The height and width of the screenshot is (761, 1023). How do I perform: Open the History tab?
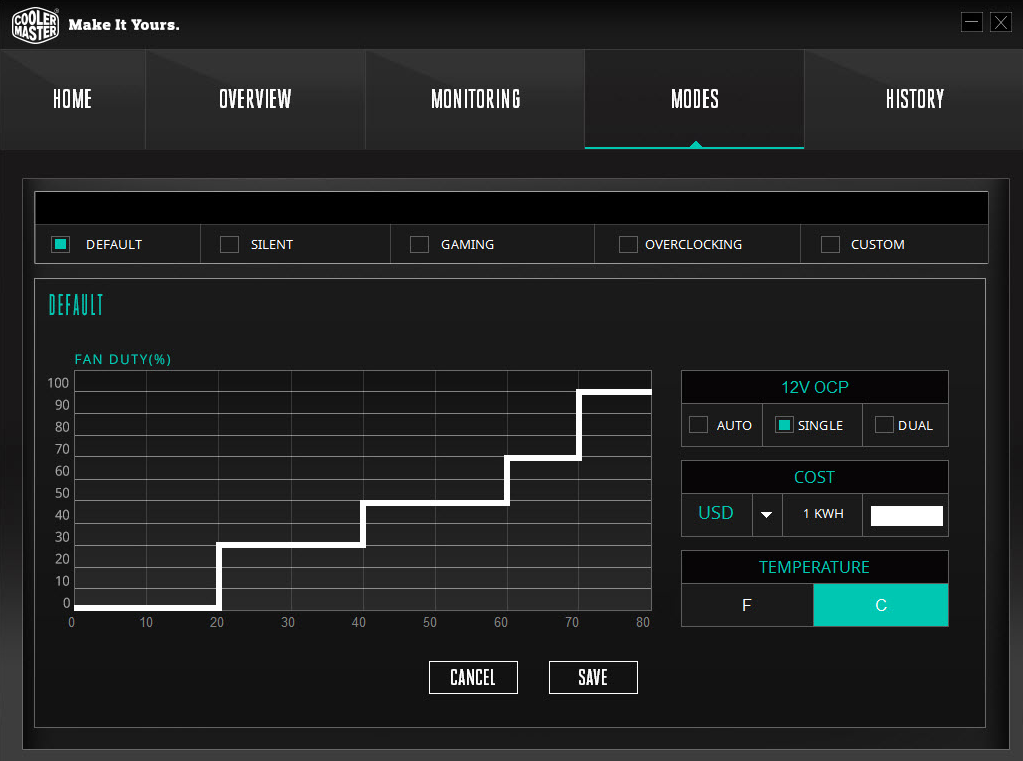[914, 99]
